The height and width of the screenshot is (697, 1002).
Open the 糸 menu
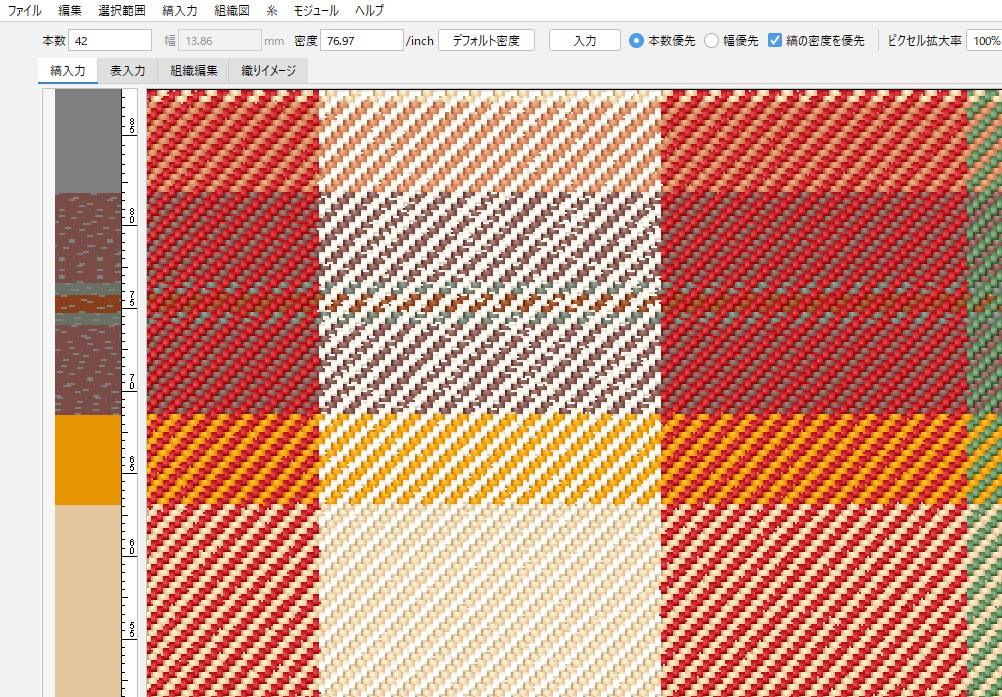pos(272,11)
